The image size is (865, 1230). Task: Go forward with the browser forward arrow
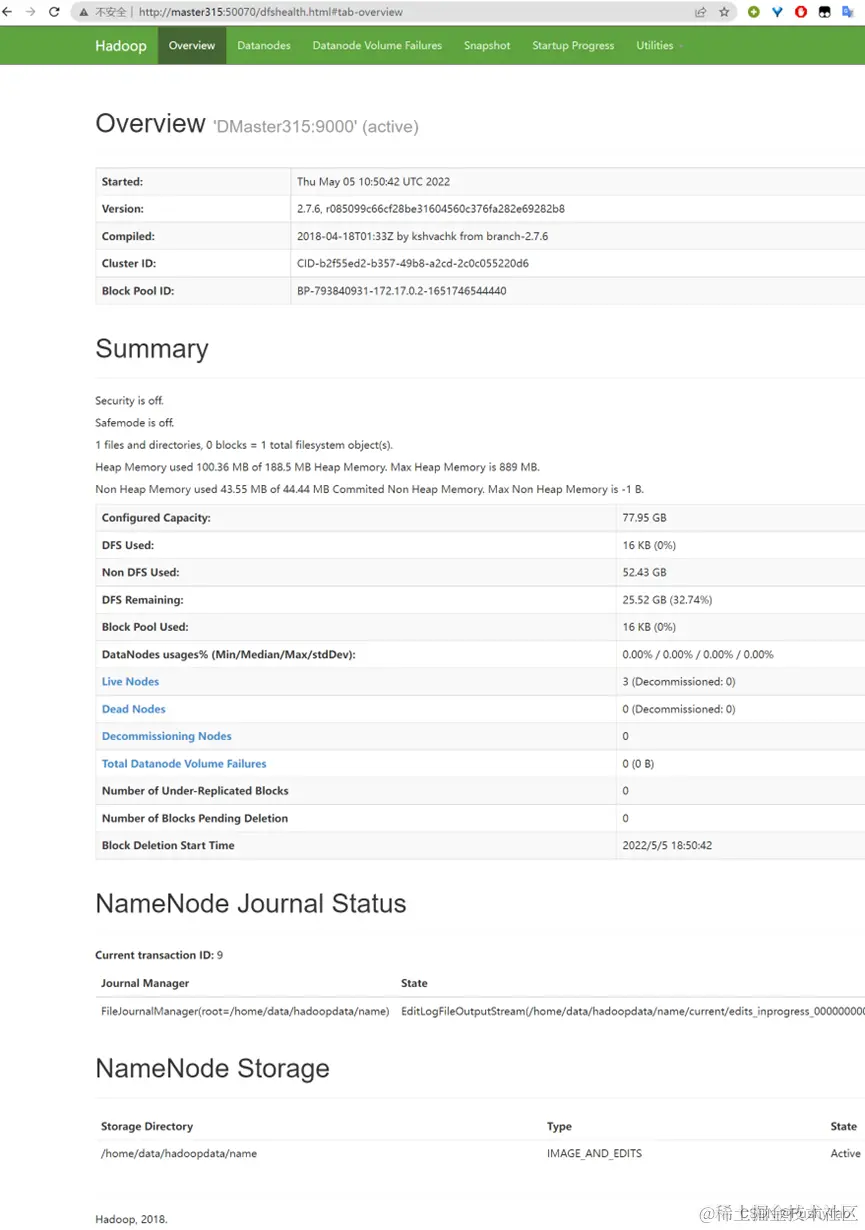(x=31, y=12)
